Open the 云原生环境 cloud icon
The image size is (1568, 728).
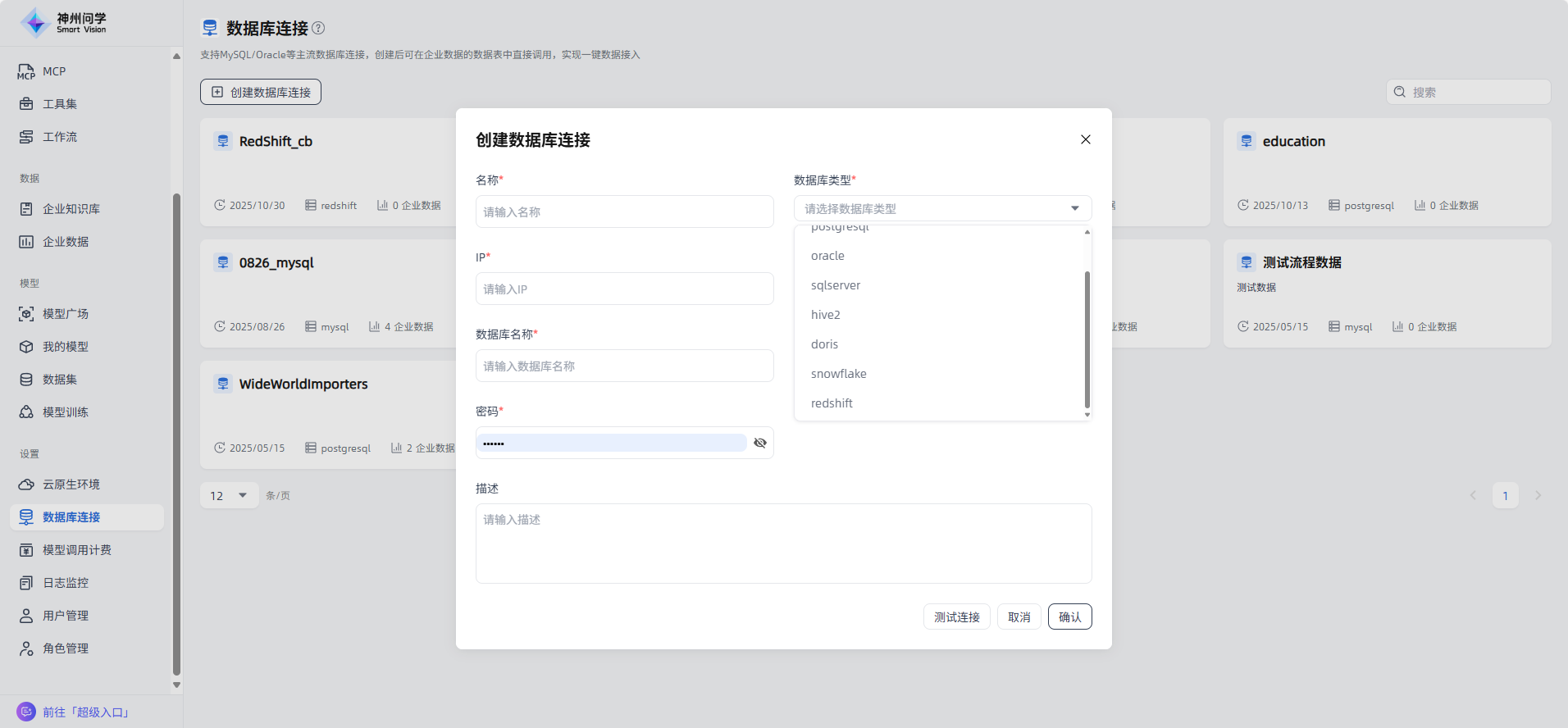pos(26,485)
